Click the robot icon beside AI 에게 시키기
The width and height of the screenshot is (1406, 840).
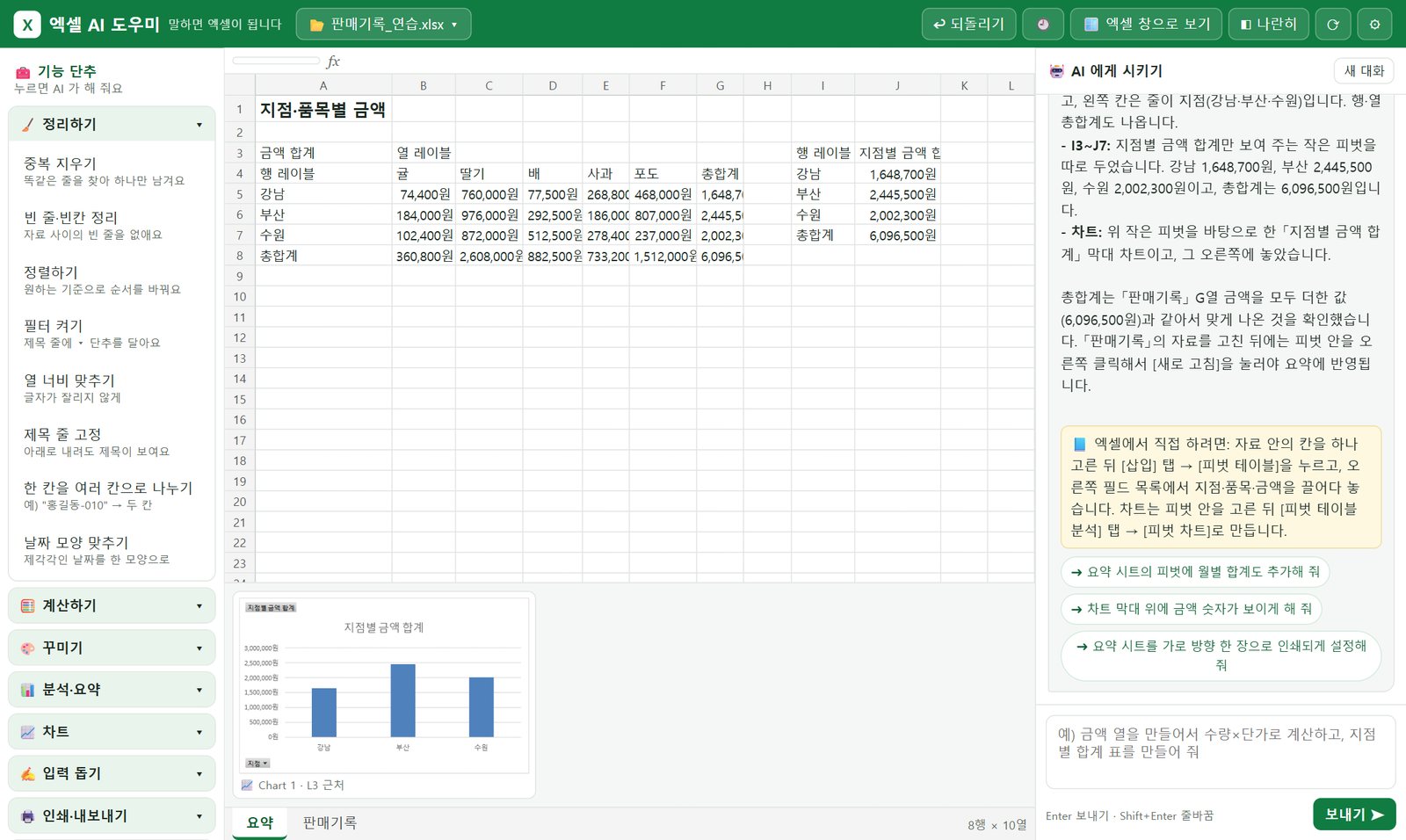click(x=1056, y=71)
